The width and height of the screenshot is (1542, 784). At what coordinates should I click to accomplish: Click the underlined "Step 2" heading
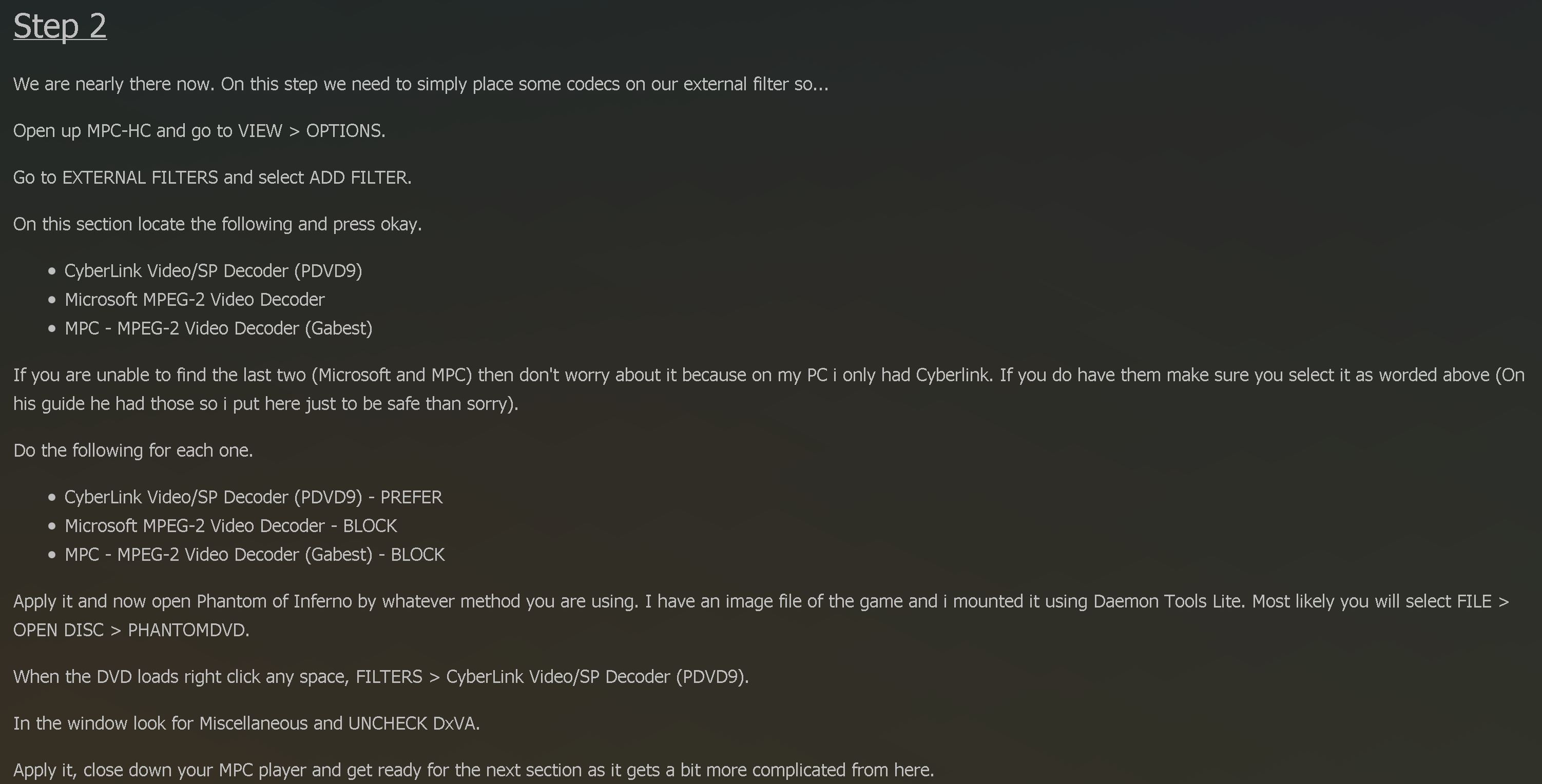(x=60, y=26)
